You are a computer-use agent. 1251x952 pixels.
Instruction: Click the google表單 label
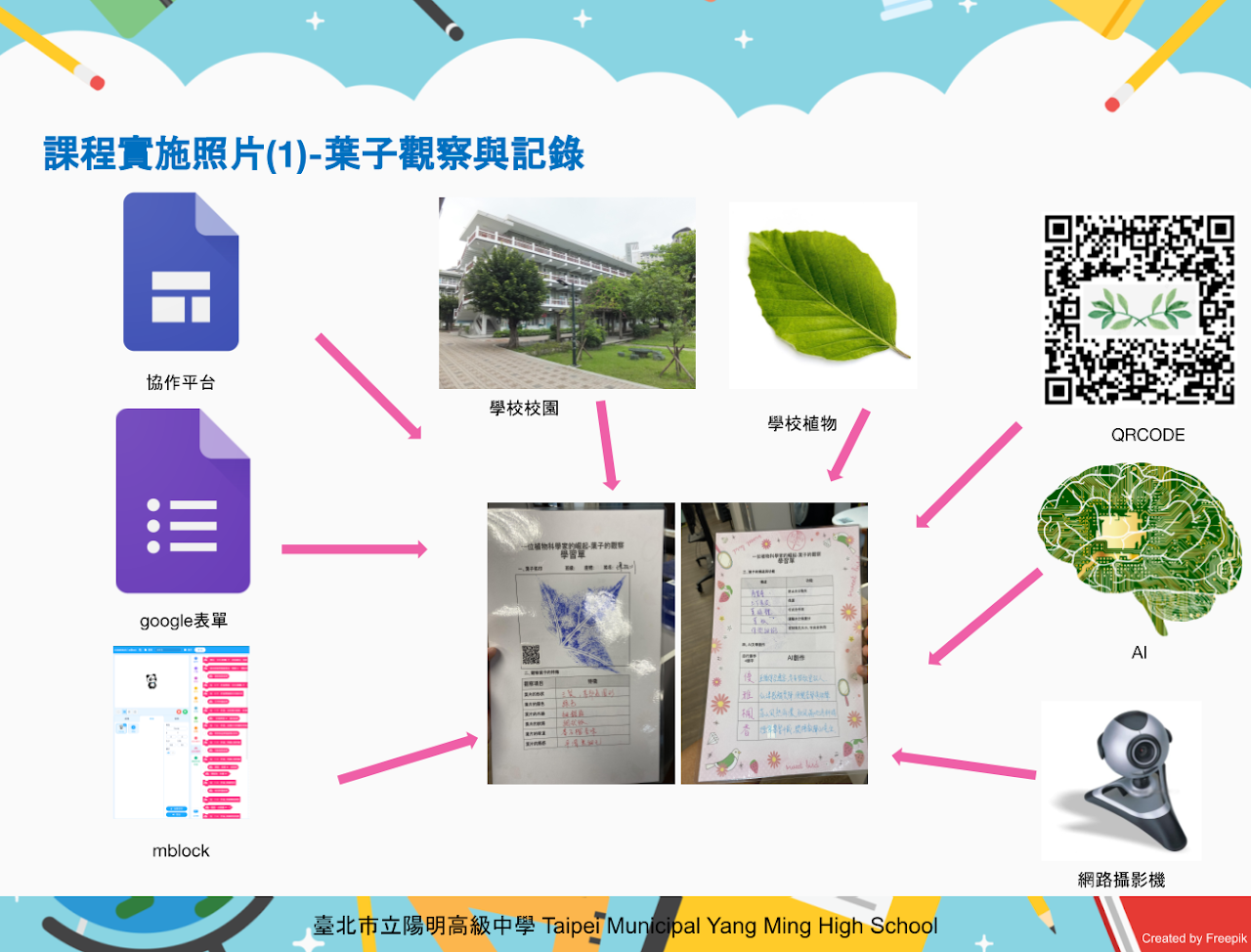pos(184,621)
